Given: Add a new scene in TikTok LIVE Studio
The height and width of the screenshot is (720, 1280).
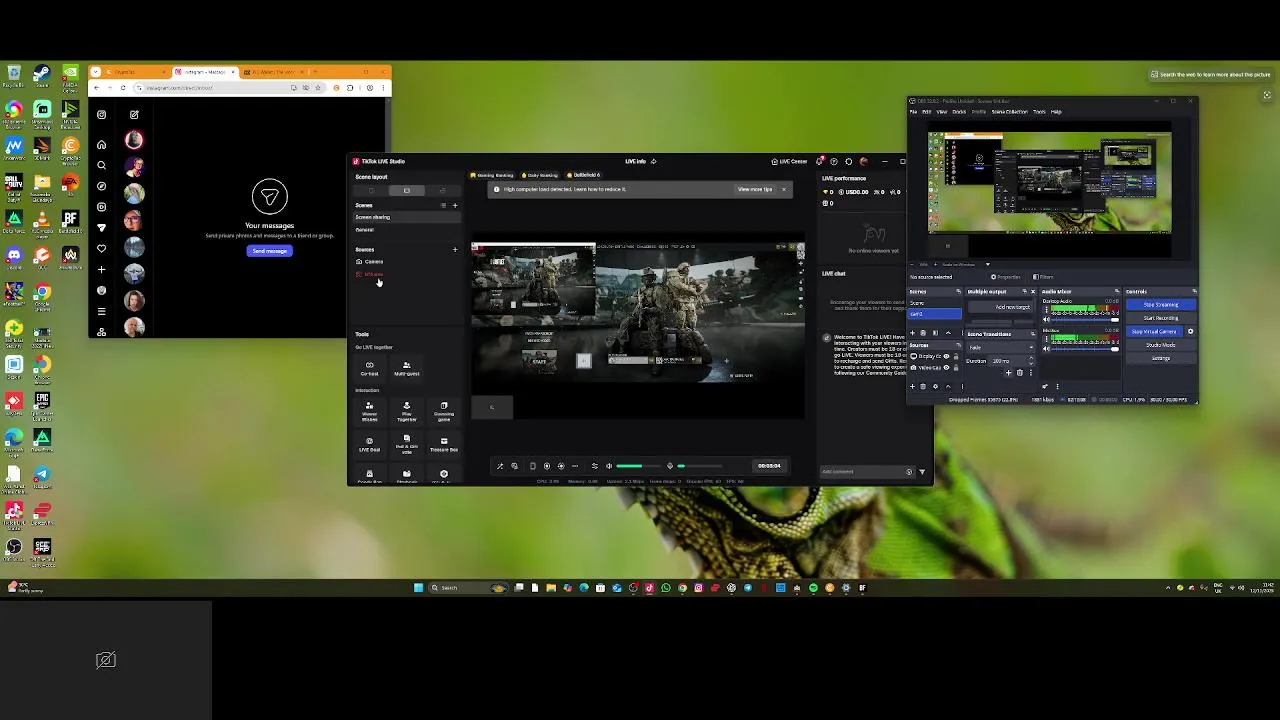Looking at the screenshot, I should click(x=455, y=205).
